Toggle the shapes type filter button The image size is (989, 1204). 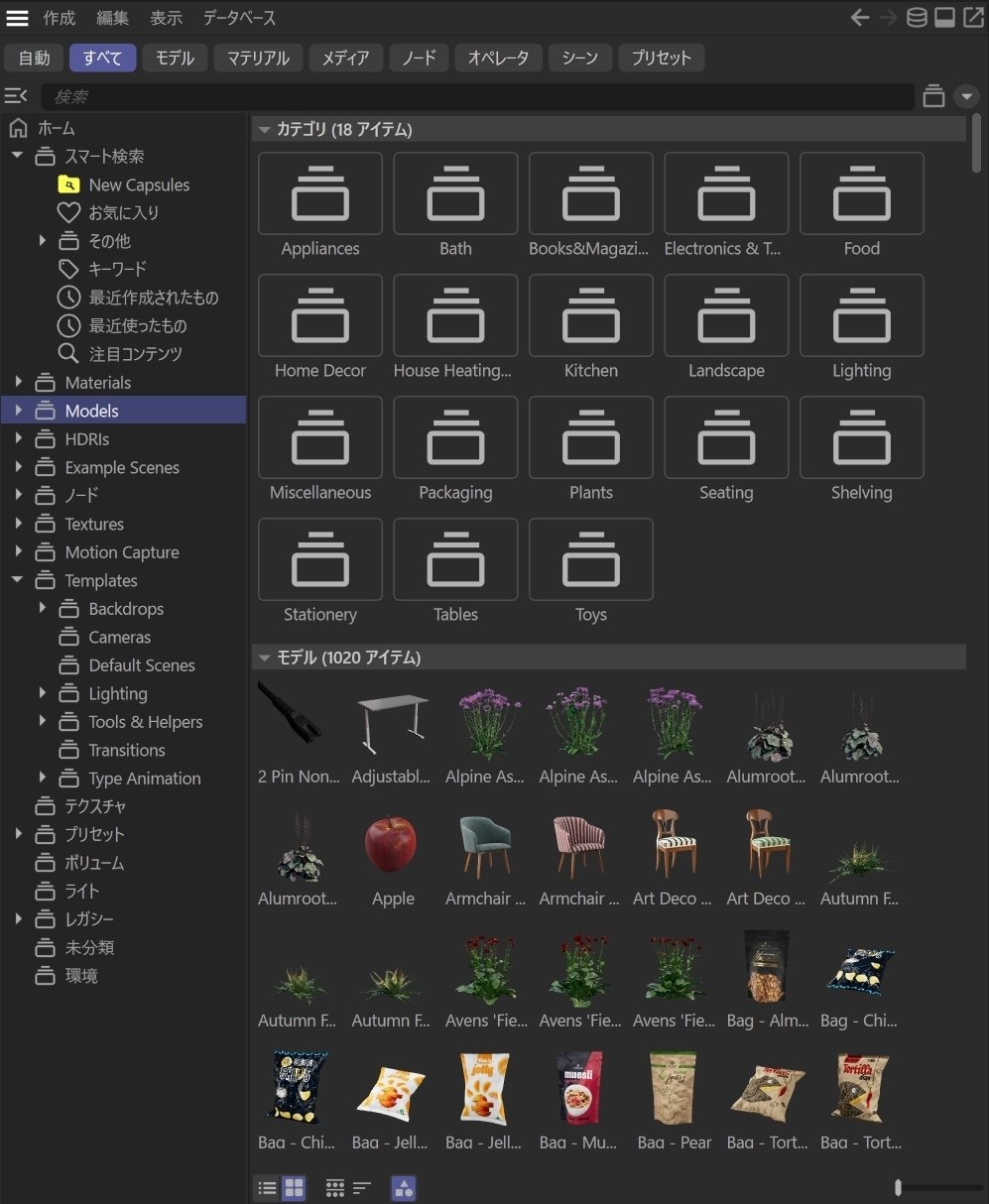point(404,1188)
